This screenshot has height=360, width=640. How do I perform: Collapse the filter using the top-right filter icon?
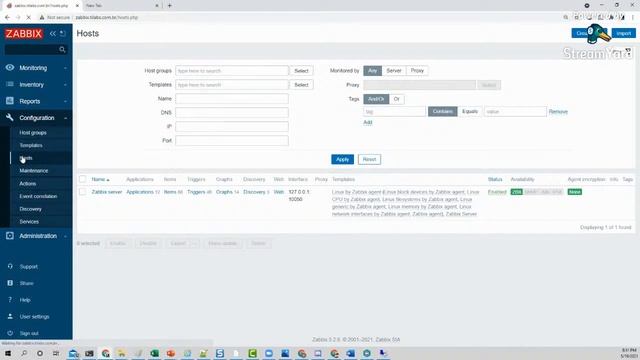coord(628,51)
